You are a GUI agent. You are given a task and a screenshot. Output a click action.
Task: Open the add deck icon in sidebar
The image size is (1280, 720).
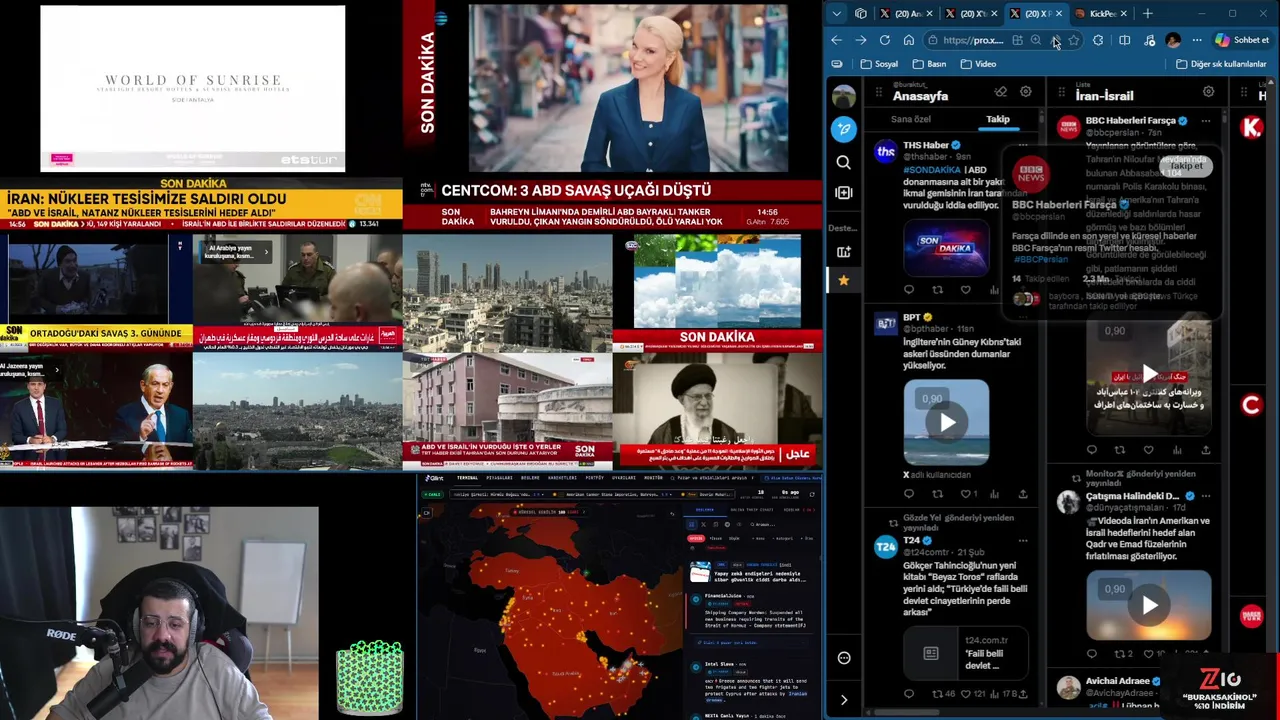click(844, 252)
